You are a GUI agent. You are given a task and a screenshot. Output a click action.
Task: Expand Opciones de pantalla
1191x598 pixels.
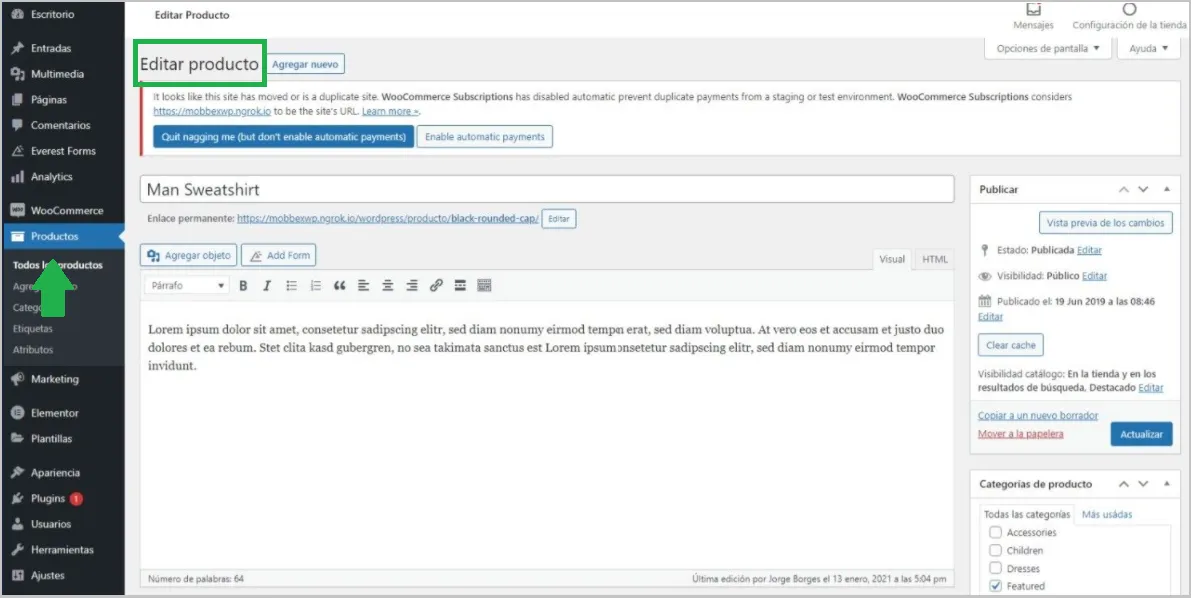1047,49
